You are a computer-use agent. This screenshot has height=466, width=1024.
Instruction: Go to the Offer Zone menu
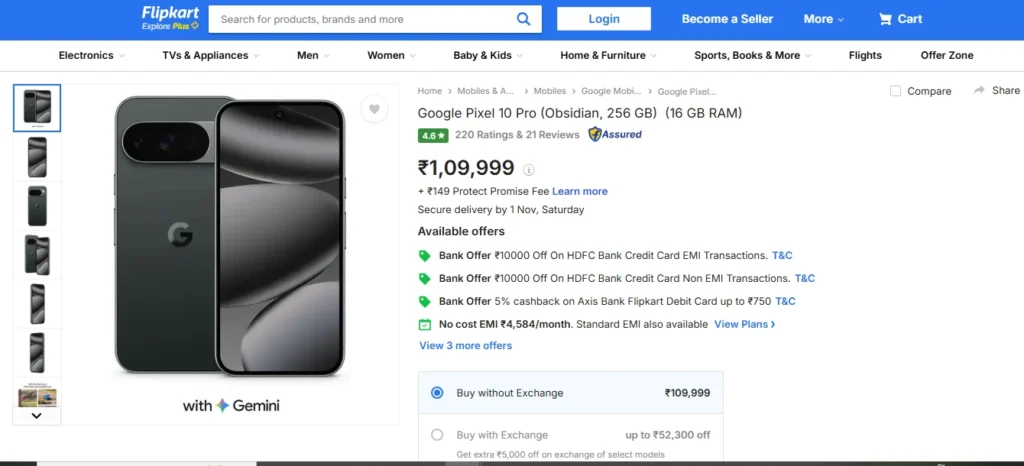click(946, 56)
